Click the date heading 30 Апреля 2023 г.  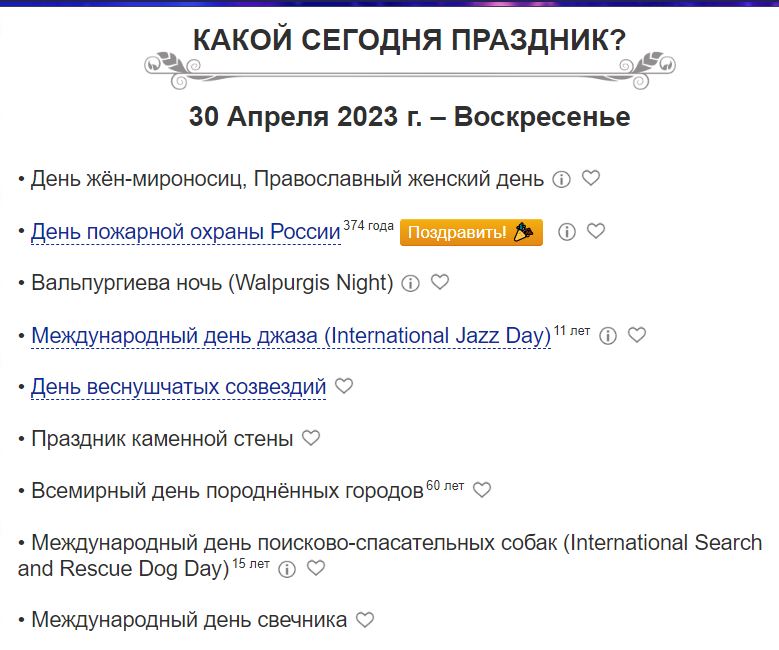click(x=409, y=117)
